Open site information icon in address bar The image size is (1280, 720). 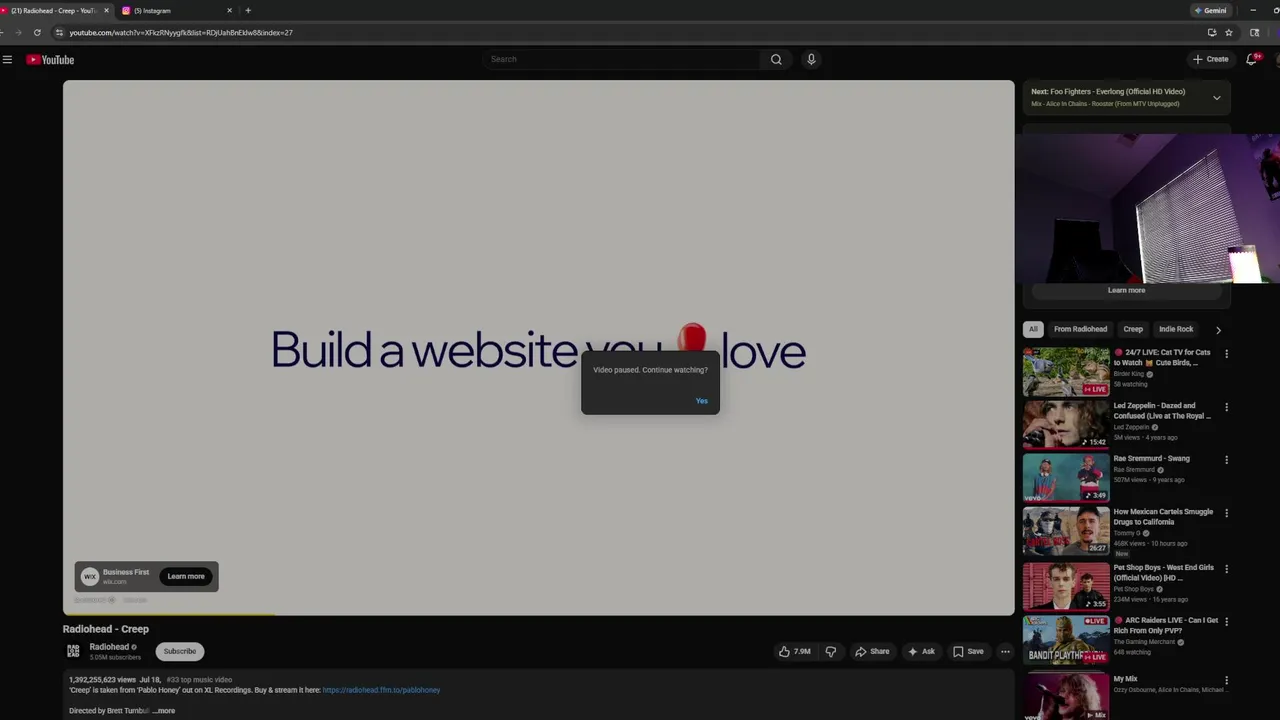point(59,32)
